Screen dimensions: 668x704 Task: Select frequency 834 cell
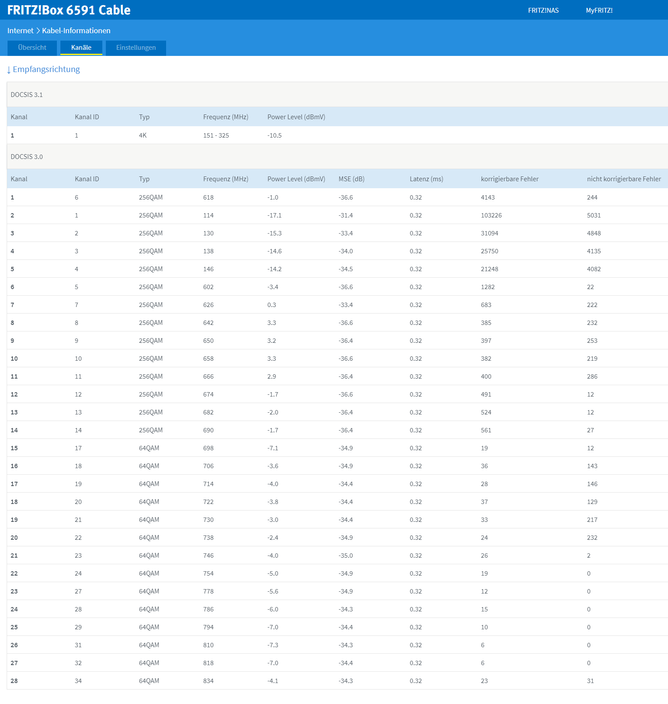208,681
